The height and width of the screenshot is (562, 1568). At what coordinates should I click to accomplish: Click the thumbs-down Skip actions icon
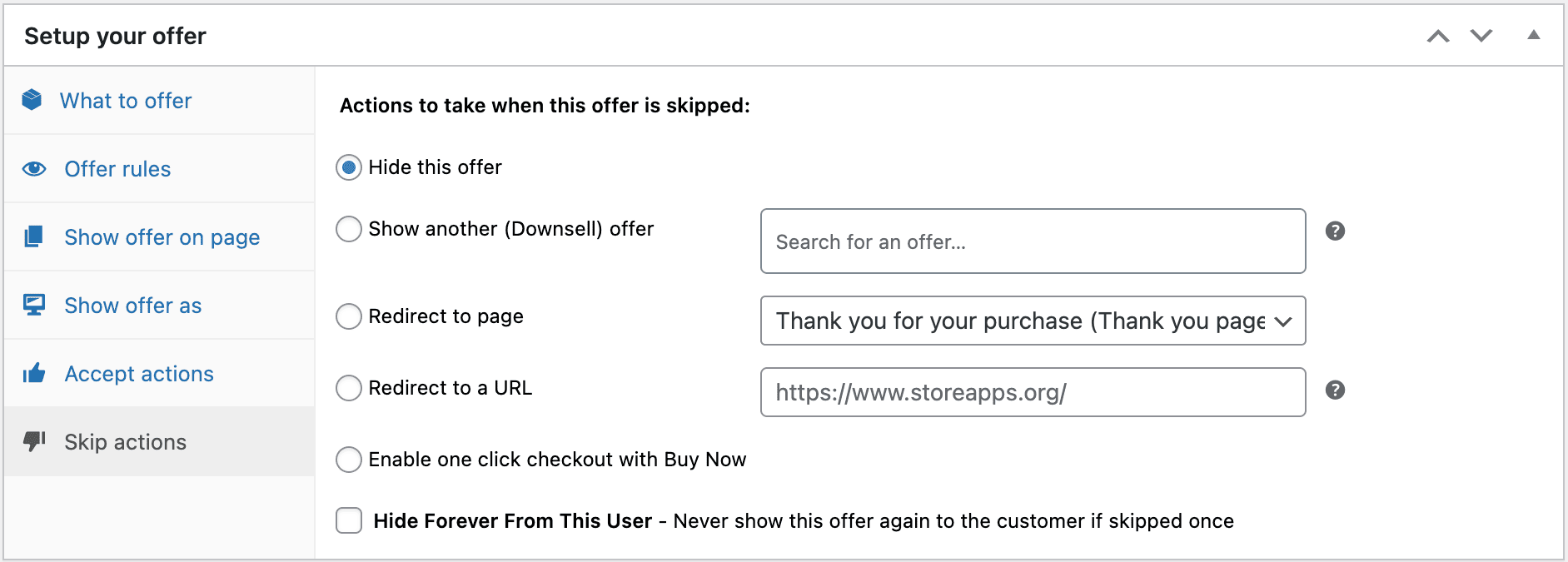click(34, 441)
